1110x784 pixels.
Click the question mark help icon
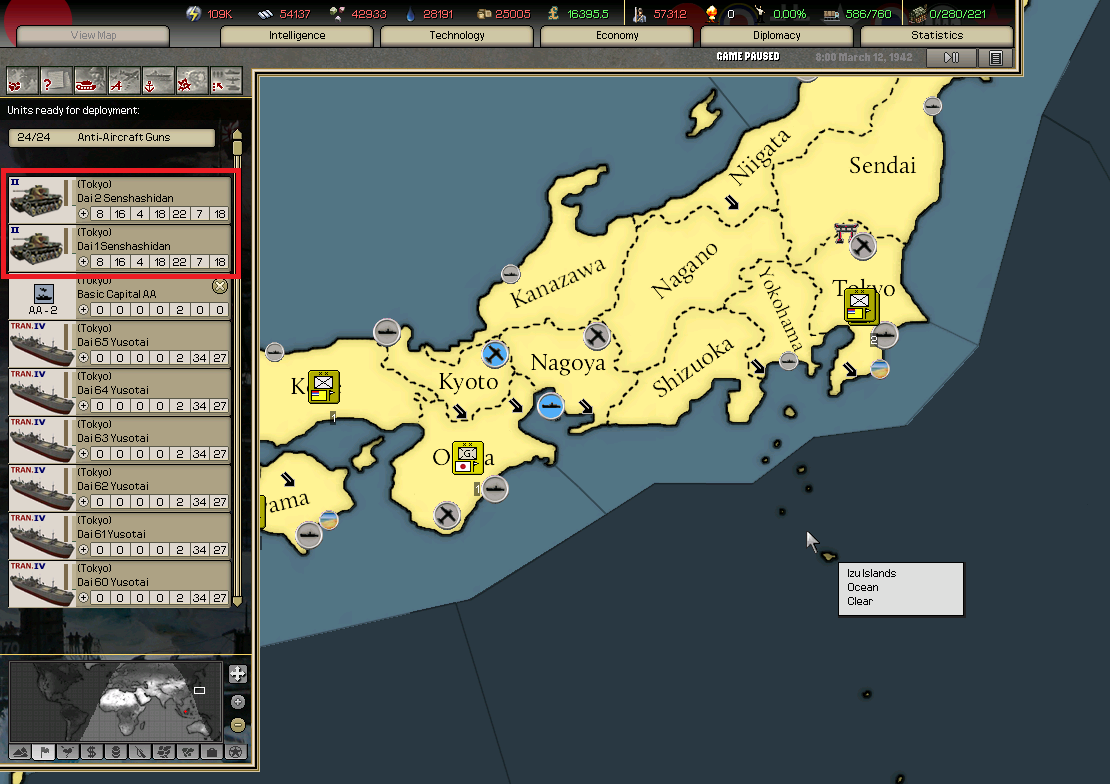pyautogui.click(x=55, y=79)
